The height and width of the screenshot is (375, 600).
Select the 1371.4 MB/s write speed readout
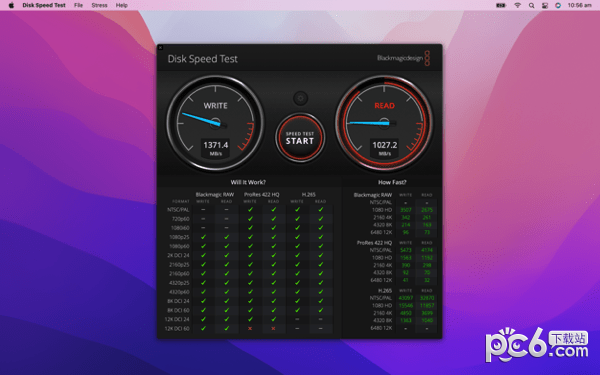click(x=215, y=148)
